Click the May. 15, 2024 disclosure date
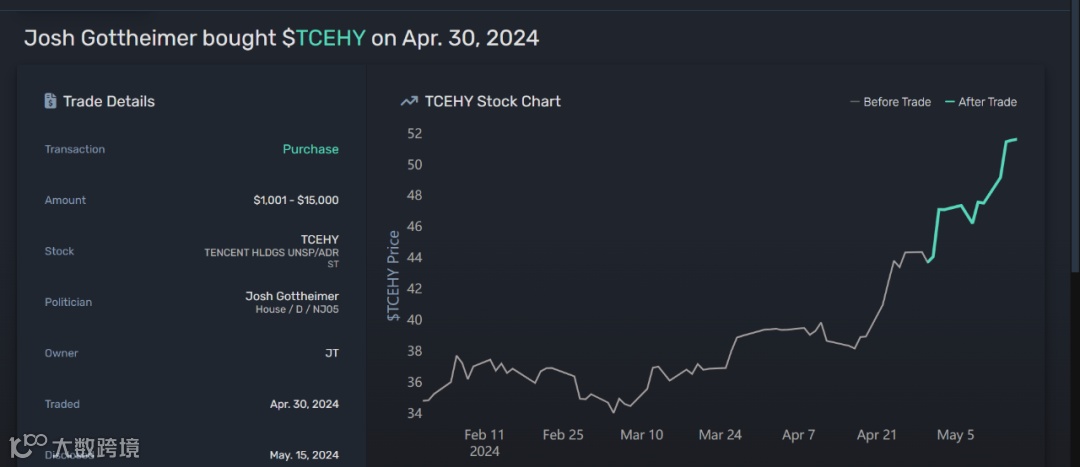The width and height of the screenshot is (1080, 467). pos(304,455)
